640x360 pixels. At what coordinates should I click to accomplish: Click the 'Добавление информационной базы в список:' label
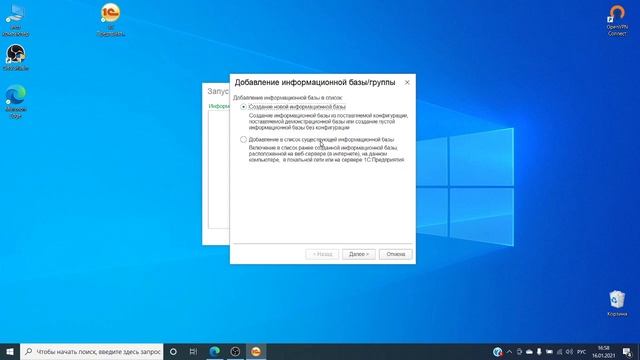click(288, 98)
